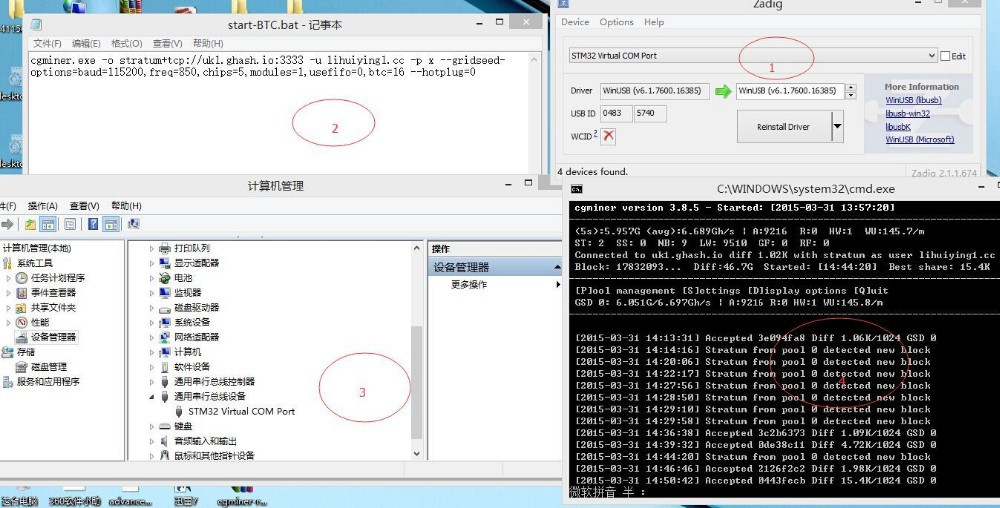
Task: Click the scan hardware icon in toolbar
Action: pos(133,224)
